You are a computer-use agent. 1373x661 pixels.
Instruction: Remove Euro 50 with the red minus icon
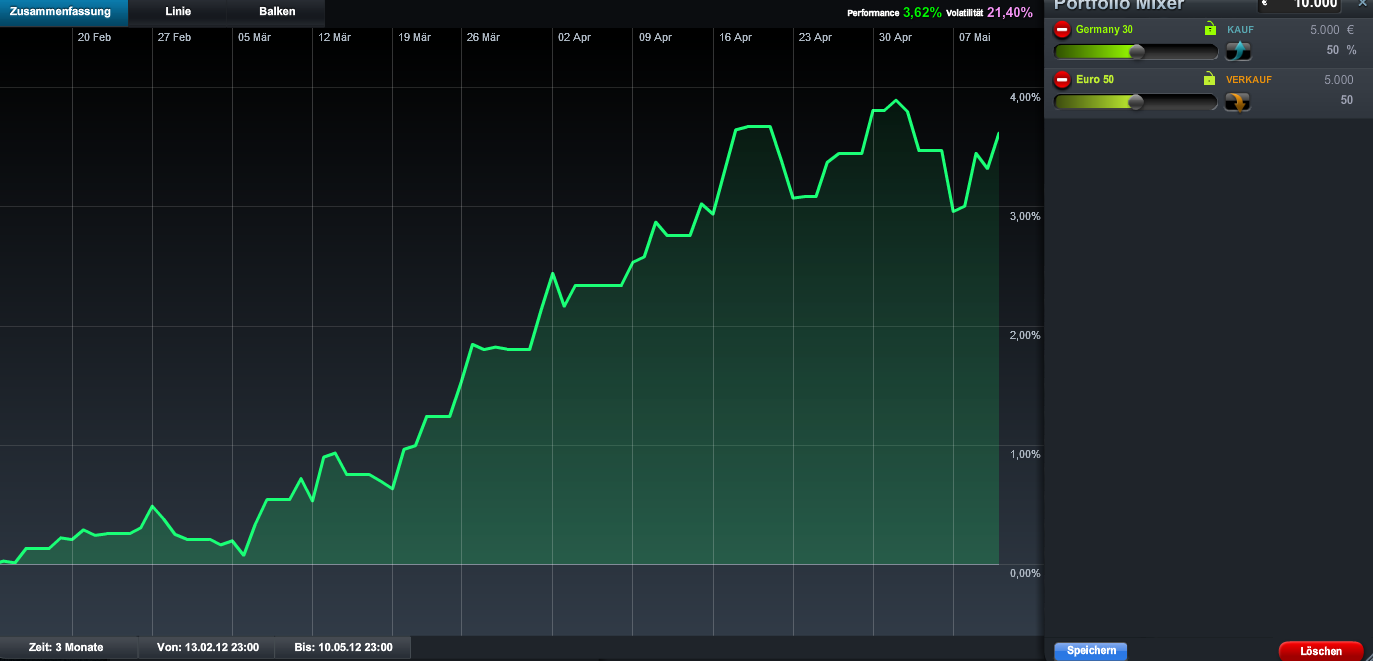(1062, 80)
